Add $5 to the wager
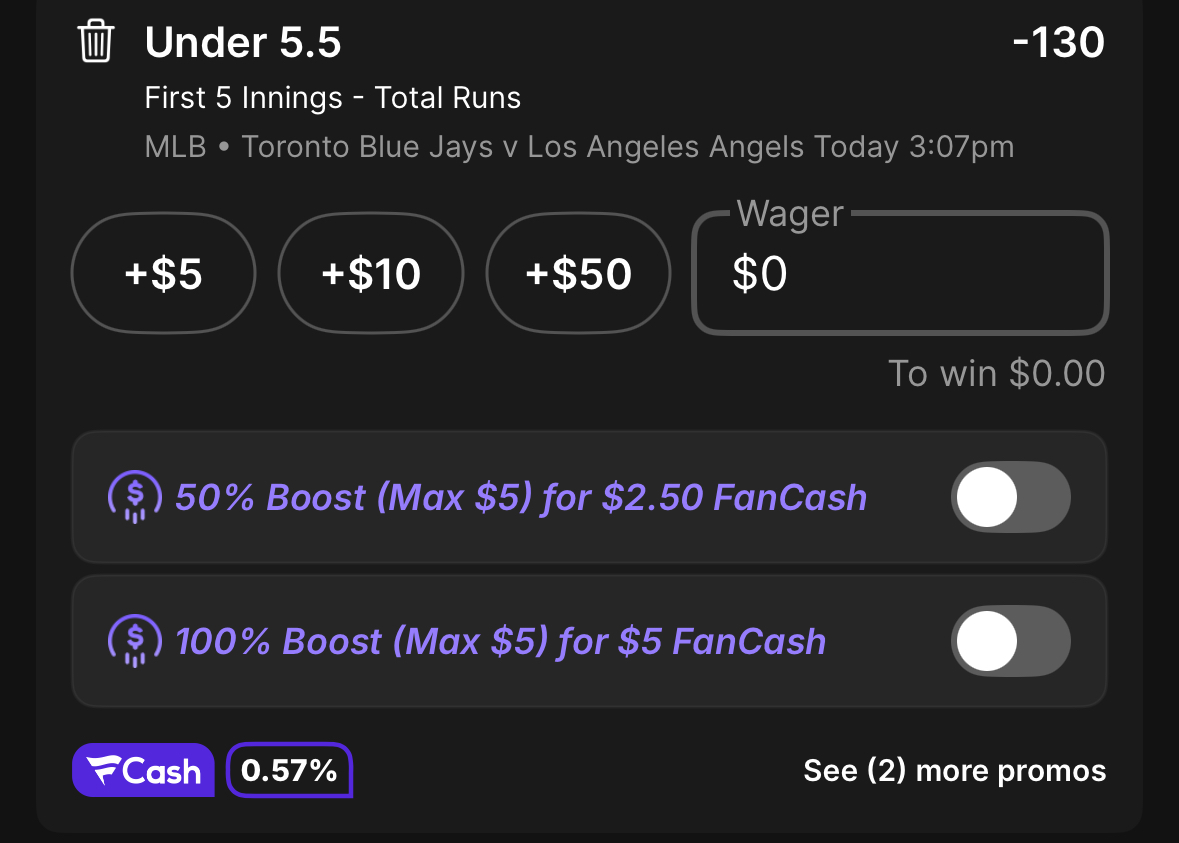Image resolution: width=1179 pixels, height=843 pixels. [163, 273]
